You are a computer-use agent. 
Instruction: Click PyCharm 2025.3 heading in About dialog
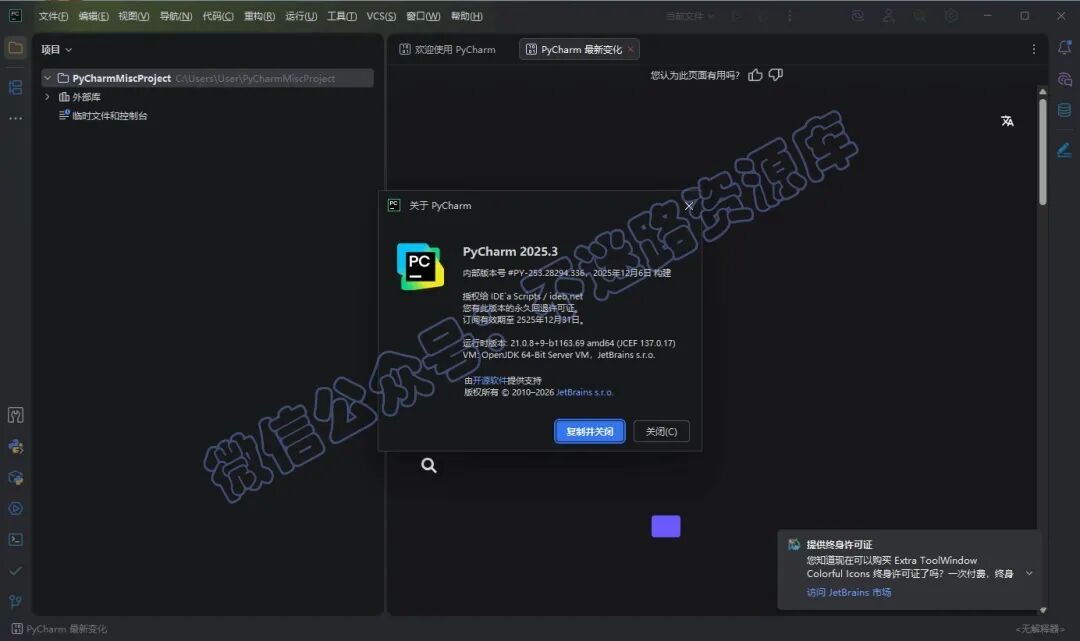[x=510, y=251]
